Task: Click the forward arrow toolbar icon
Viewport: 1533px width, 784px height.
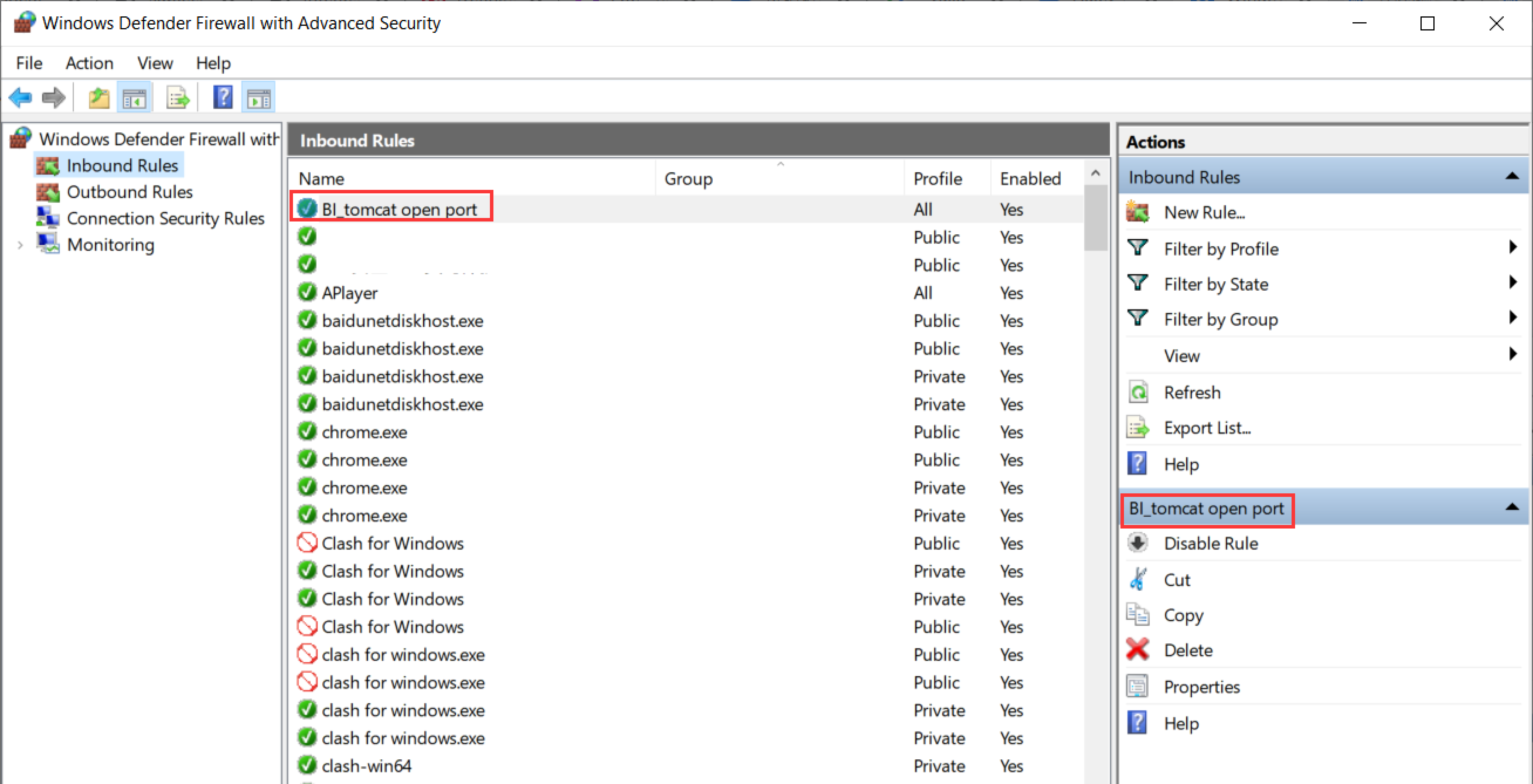Action: (x=54, y=98)
